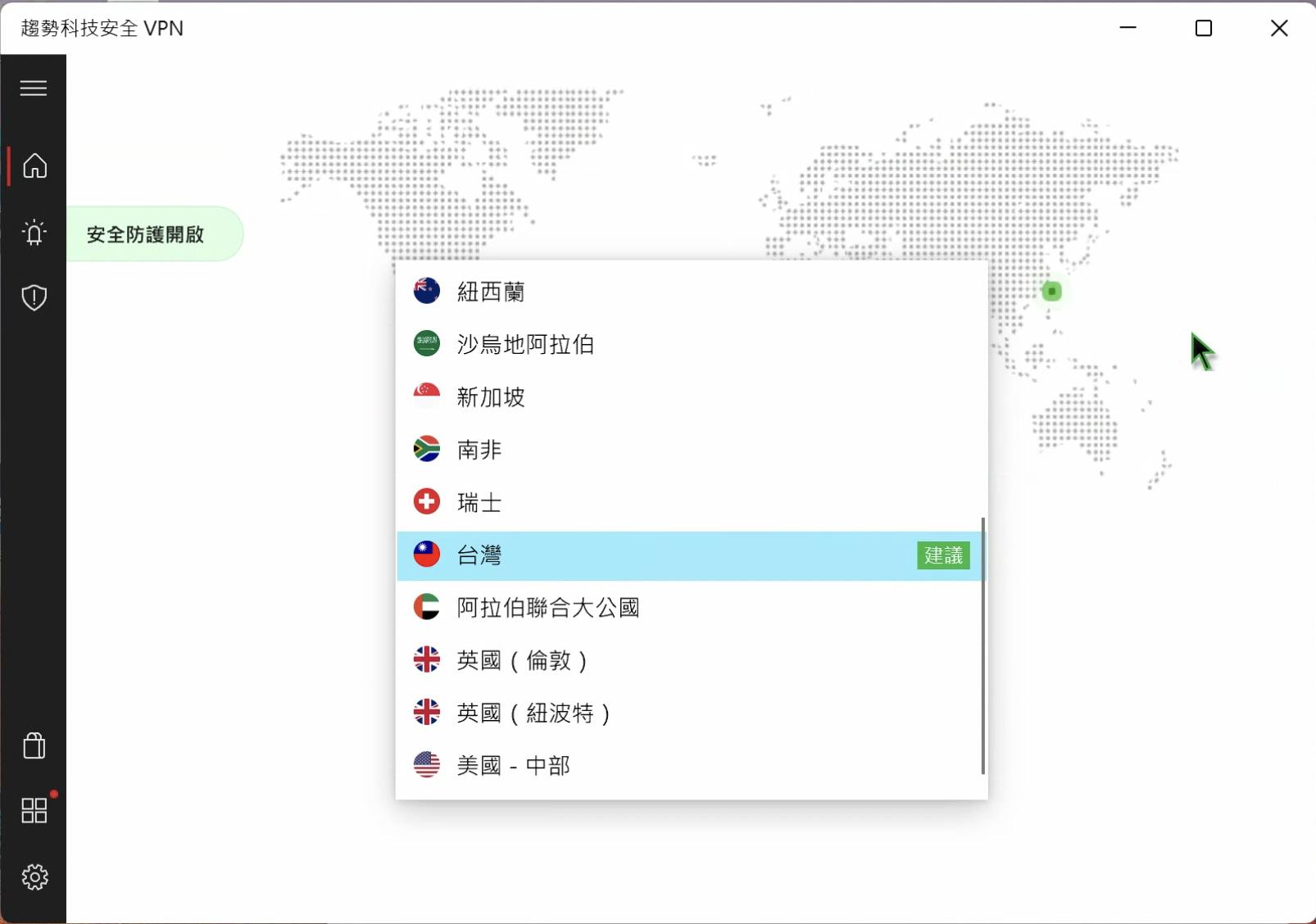This screenshot has height=924, width=1316.
Task: Pick 瑞士 in the server list
Action: (689, 502)
